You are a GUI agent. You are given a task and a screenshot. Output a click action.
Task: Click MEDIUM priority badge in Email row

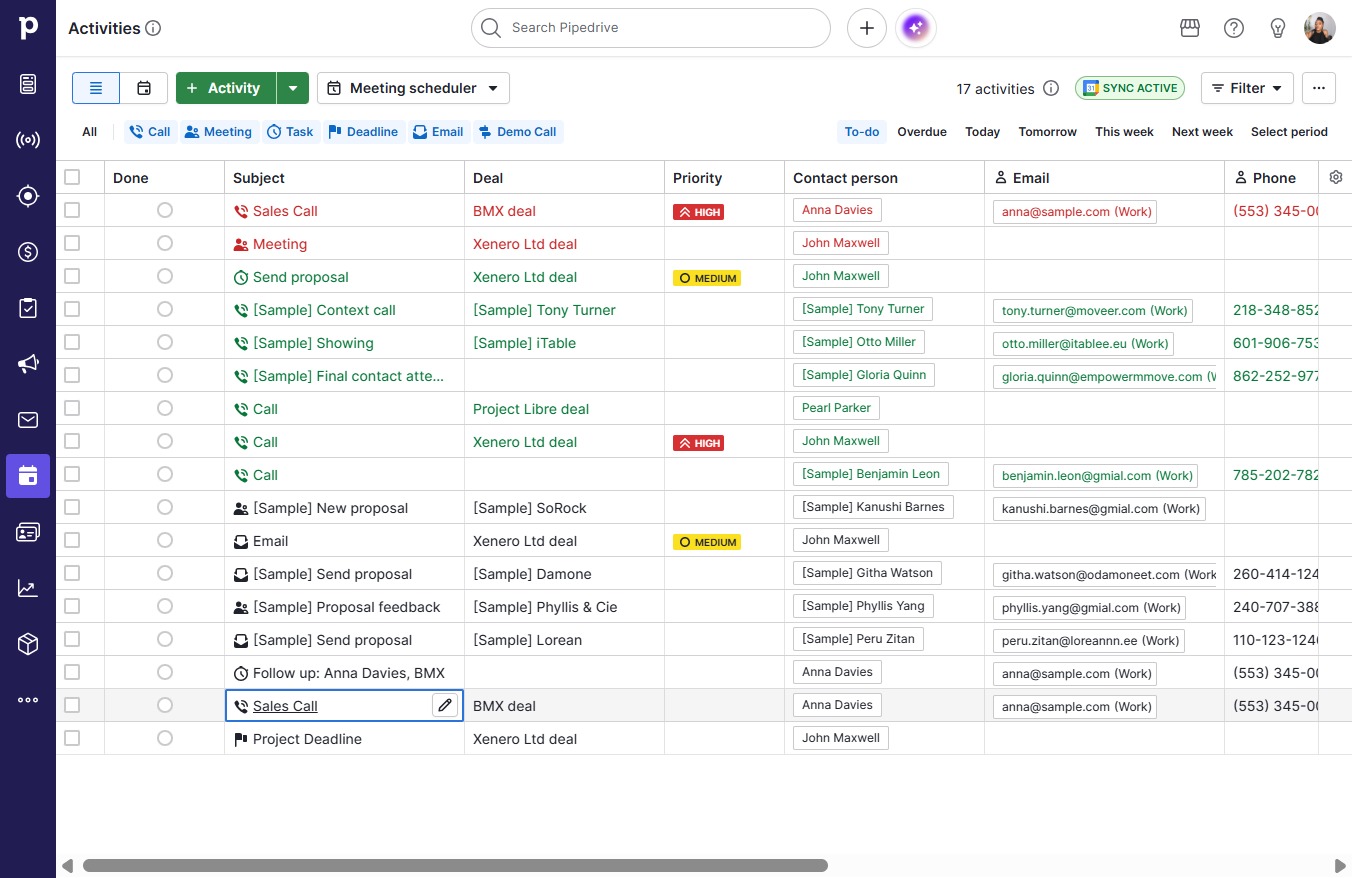pyautogui.click(x=707, y=541)
